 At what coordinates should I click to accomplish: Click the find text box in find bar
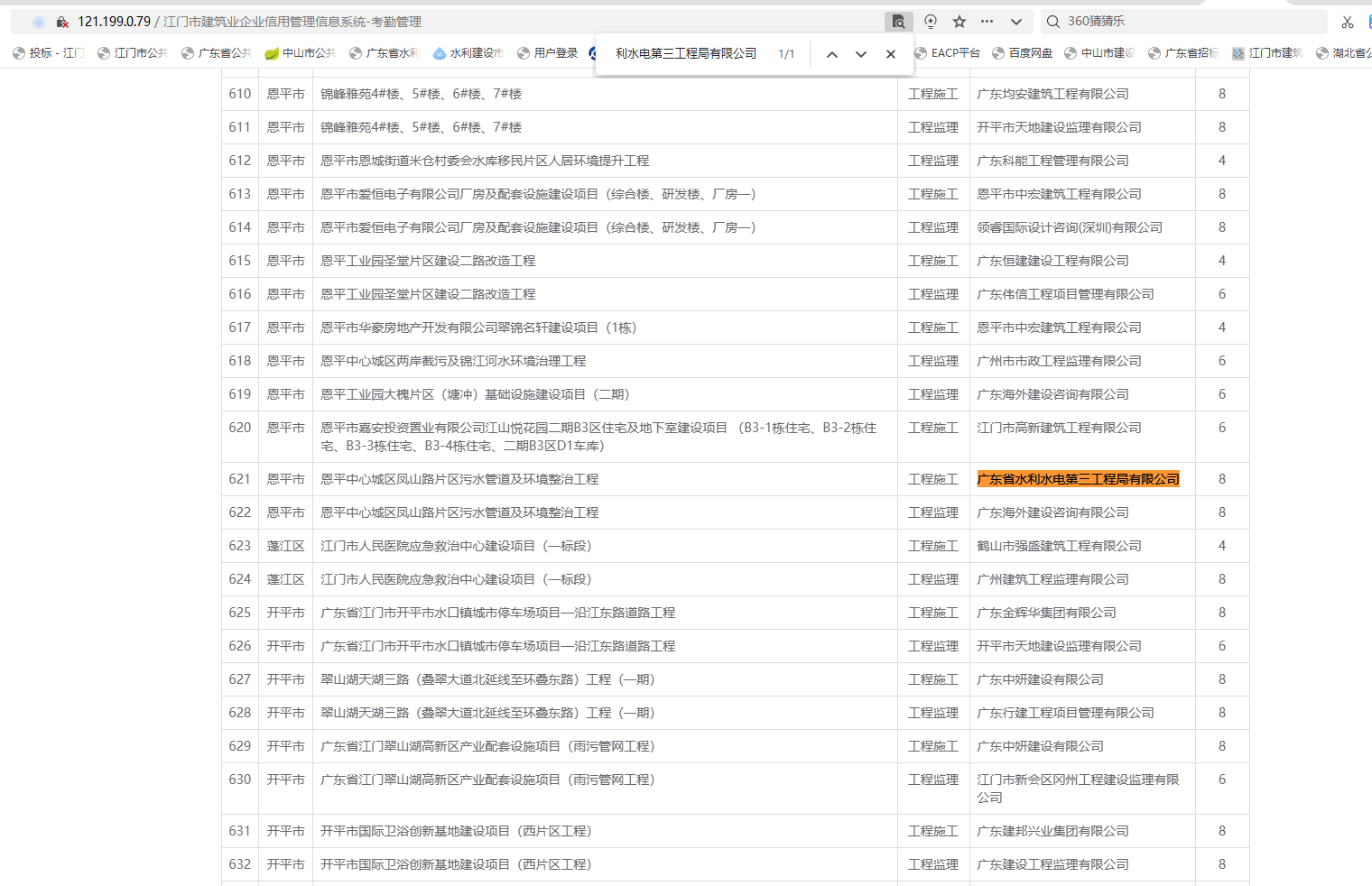pos(686,54)
